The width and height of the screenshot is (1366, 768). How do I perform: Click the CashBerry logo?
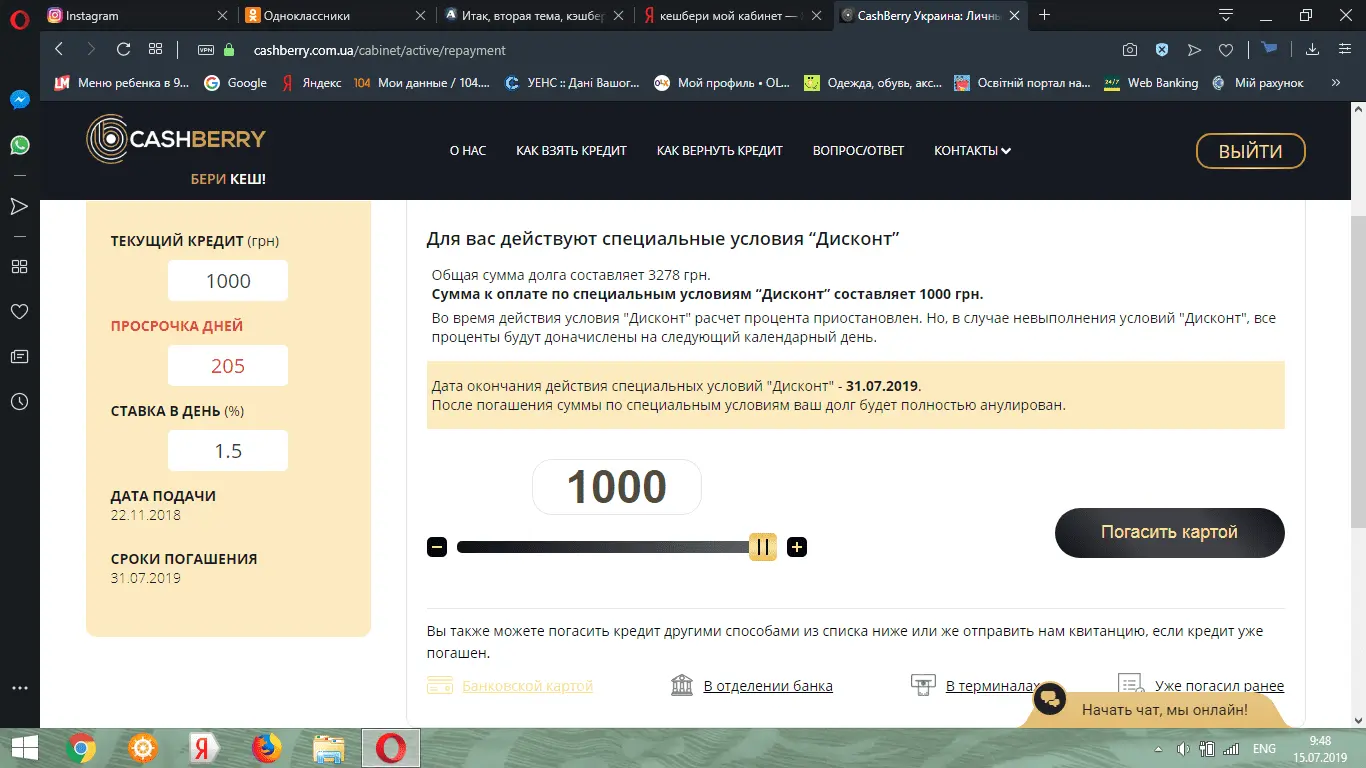(x=177, y=140)
